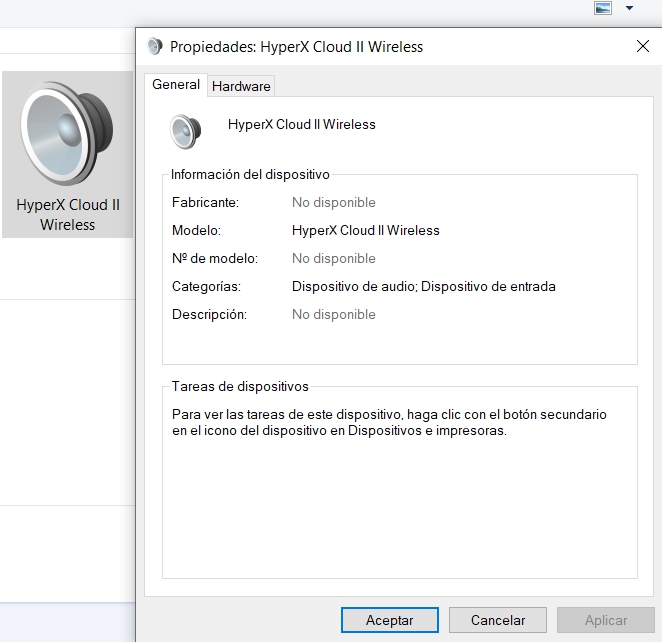Click the Fabricante label
662x642 pixels.
205,202
